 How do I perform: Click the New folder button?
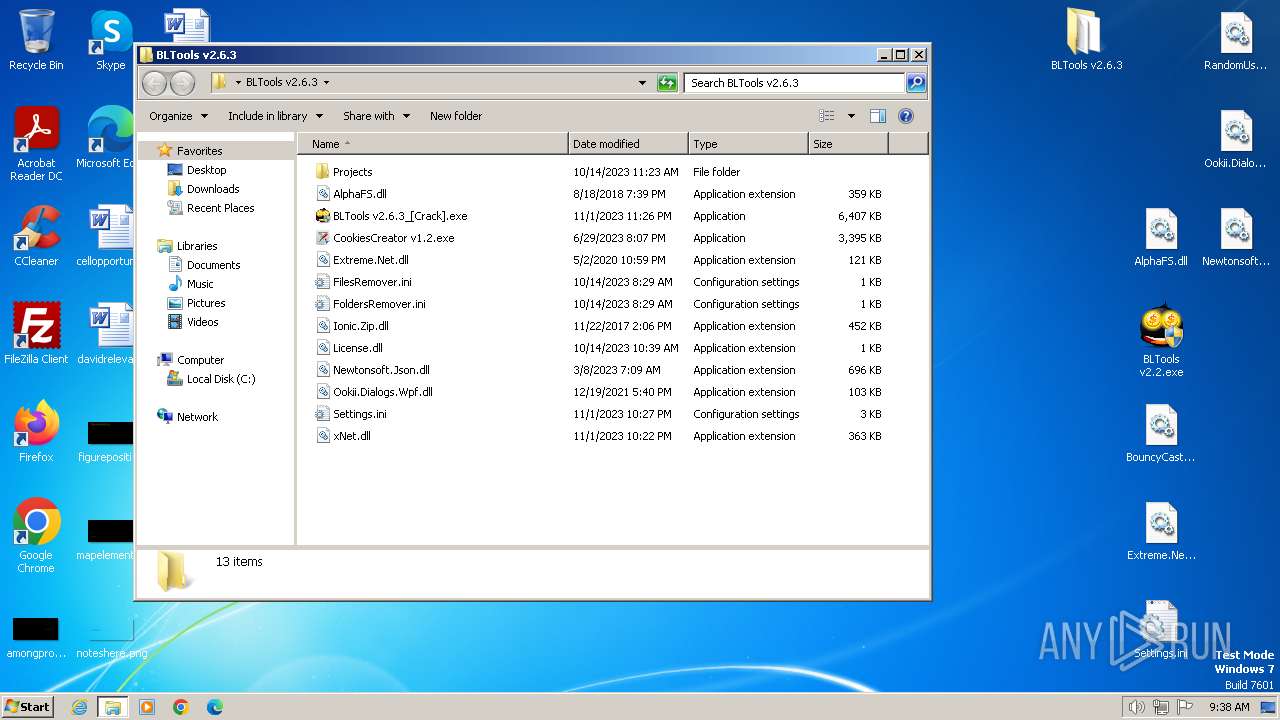456,116
